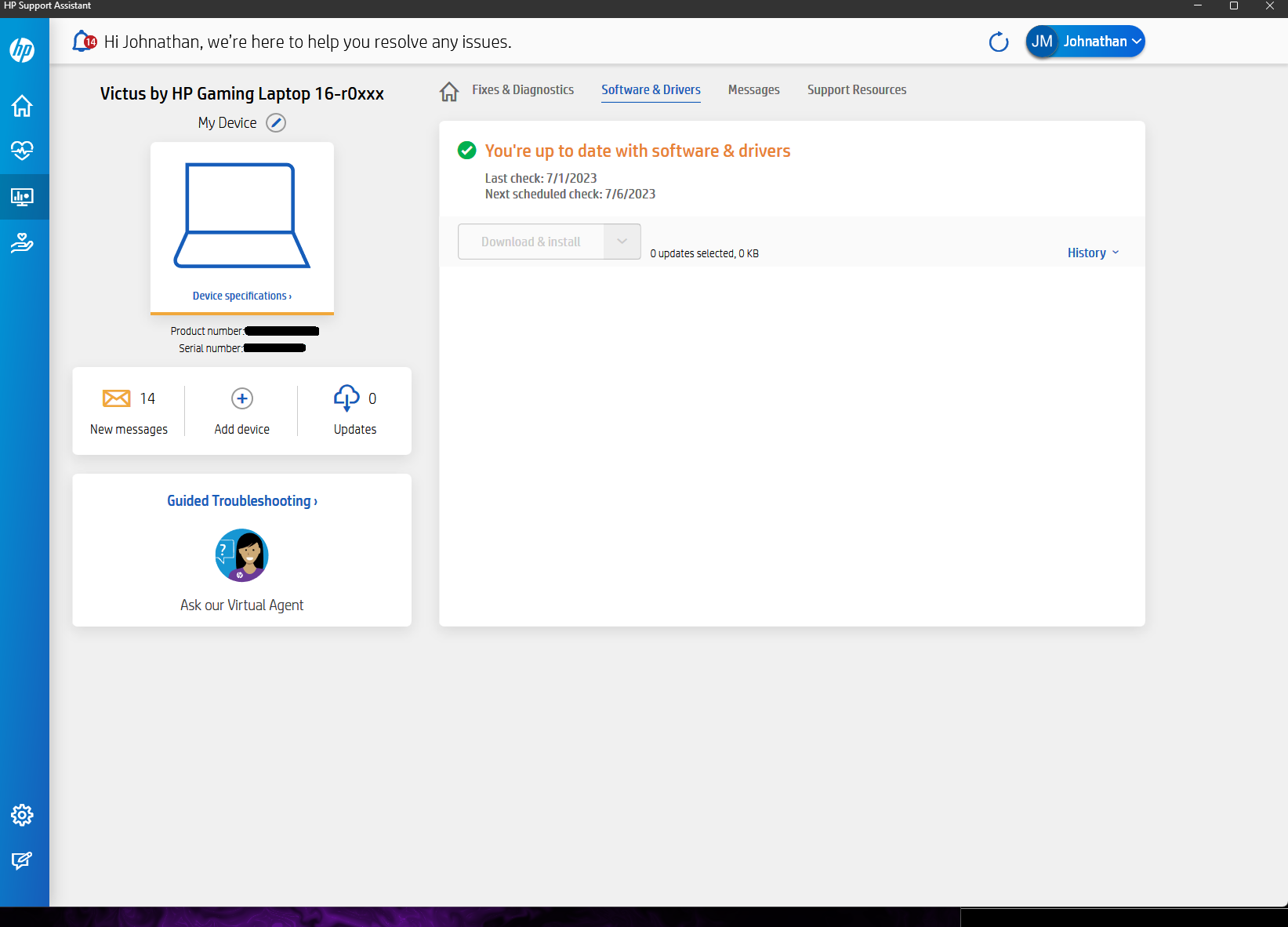Start Guided Troubleshooting
Image resolution: width=1288 pixels, height=927 pixels.
pyautogui.click(x=241, y=500)
